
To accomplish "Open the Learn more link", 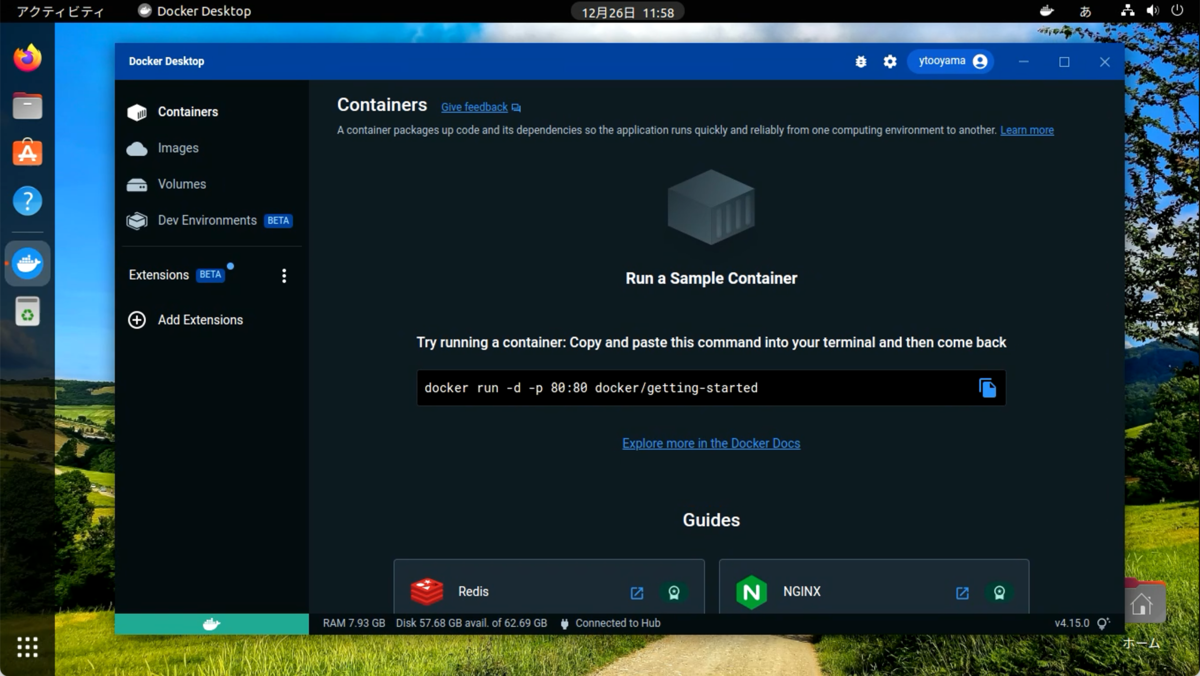I will [1027, 130].
